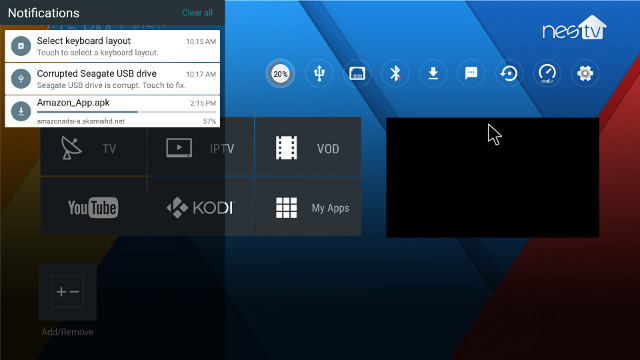Open the speed test gauge icon
The width and height of the screenshot is (640, 360).
coord(547,73)
